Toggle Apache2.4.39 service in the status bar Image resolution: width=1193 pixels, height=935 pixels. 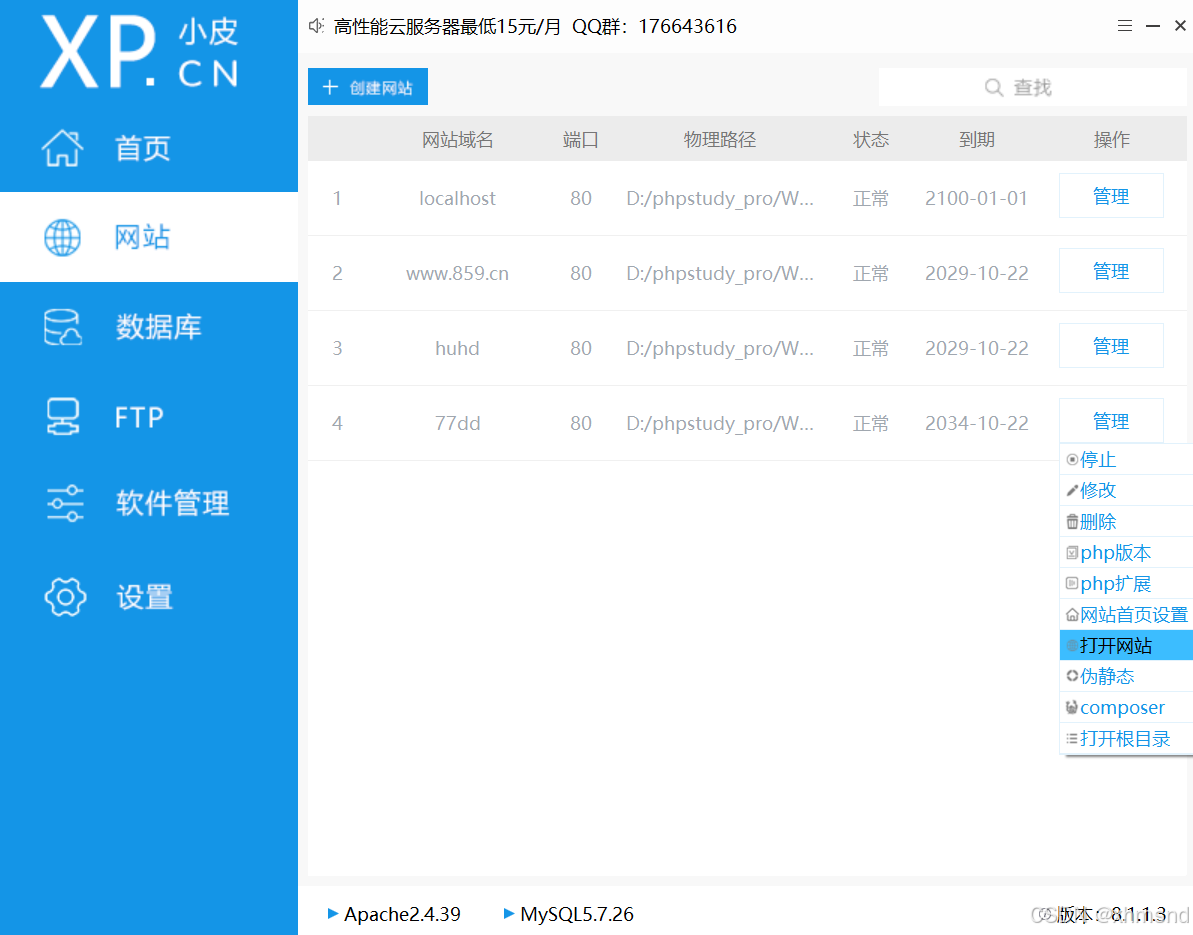pos(394,914)
